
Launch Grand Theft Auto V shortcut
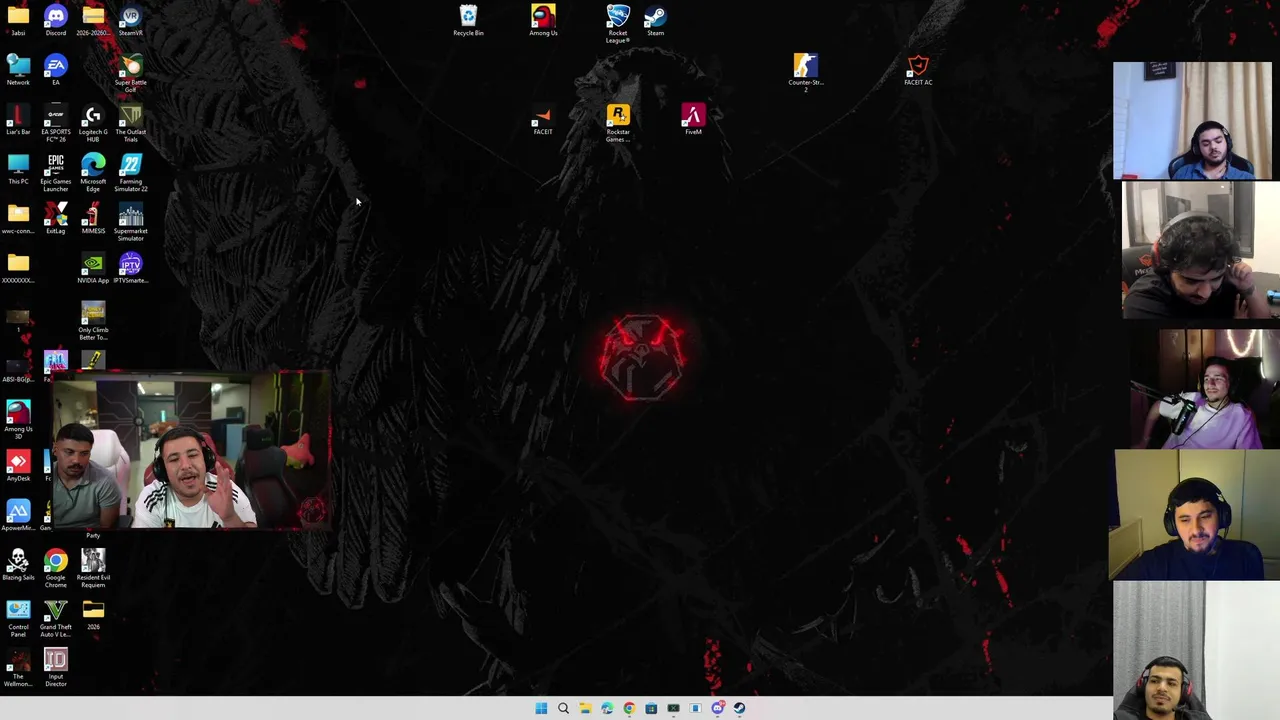pyautogui.click(x=56, y=618)
